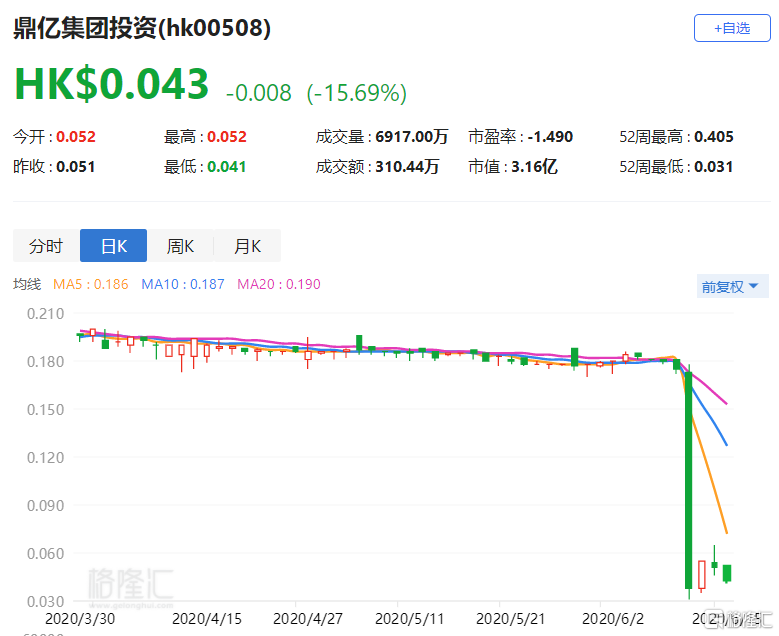This screenshot has height=636, width=779.
Task: Select the 日K daily candlestick tab
Action: point(113,245)
